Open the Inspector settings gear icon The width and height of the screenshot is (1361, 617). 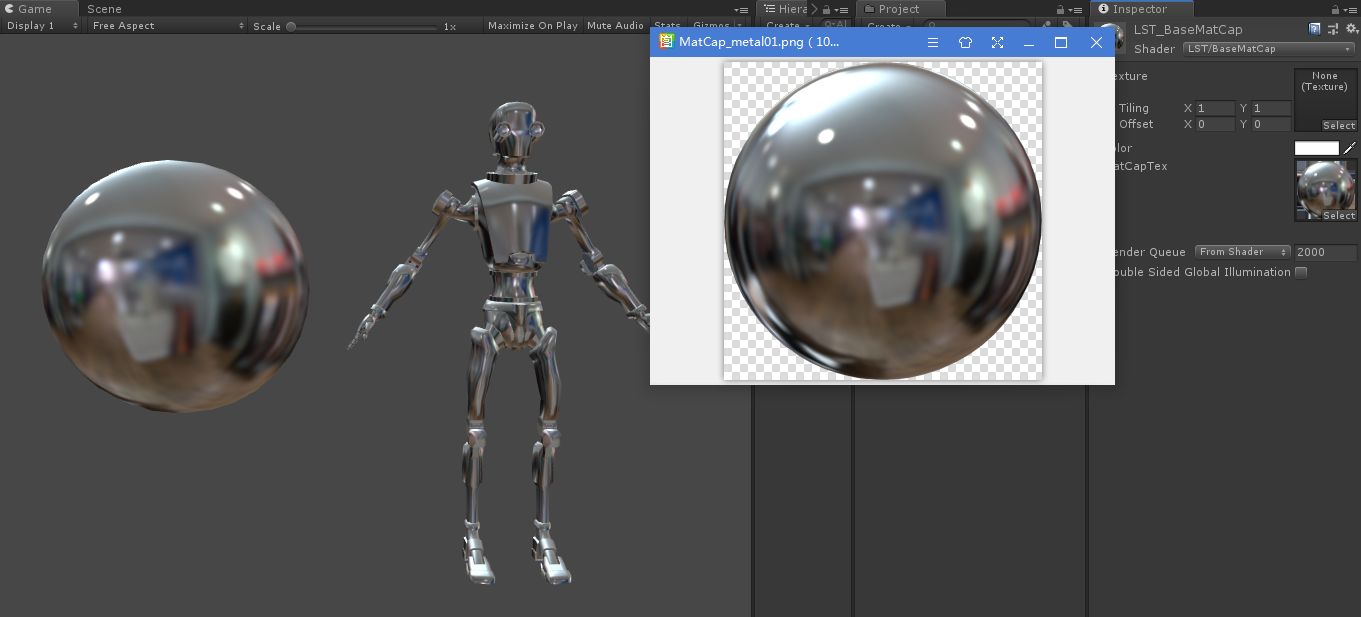(1353, 28)
